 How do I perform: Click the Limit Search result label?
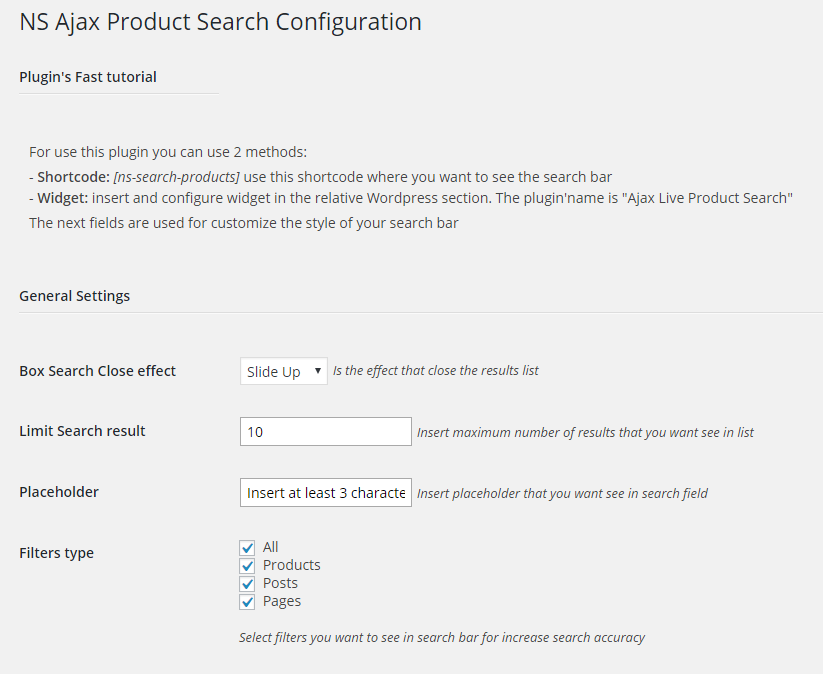82,431
